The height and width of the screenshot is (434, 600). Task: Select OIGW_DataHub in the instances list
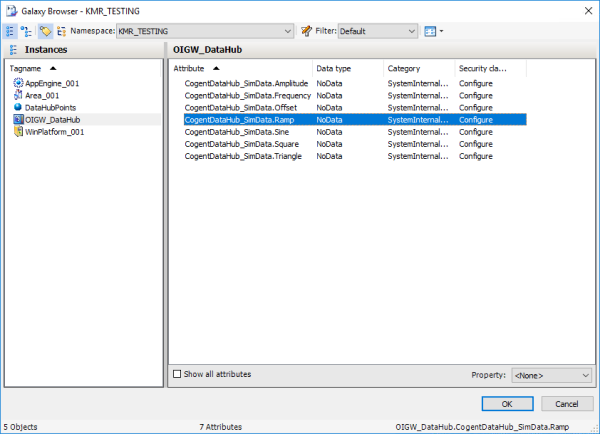[x=52, y=120]
